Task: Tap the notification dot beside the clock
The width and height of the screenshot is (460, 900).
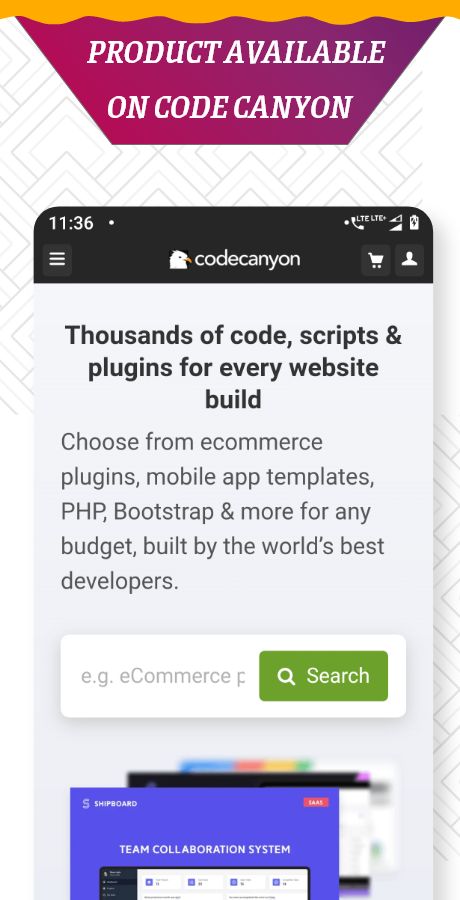Action: click(x=111, y=223)
